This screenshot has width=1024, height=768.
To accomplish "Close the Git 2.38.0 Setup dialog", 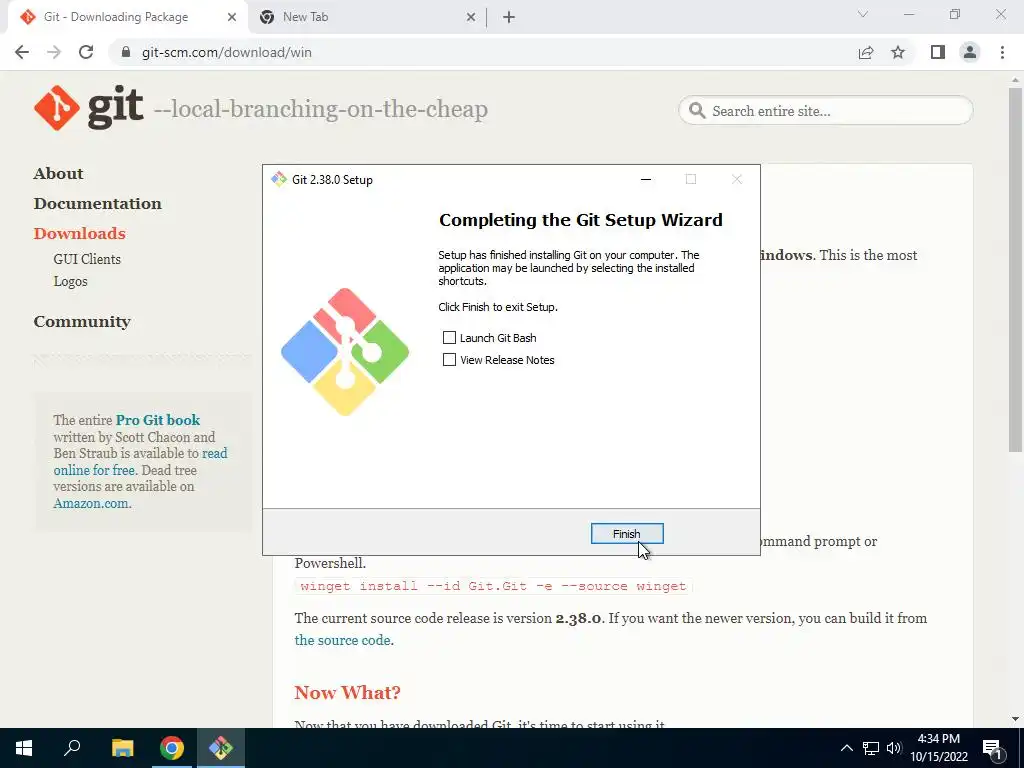I will [x=737, y=180].
